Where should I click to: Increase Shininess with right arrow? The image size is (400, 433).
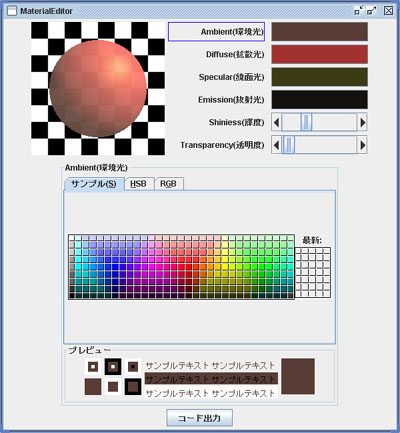(x=362, y=122)
